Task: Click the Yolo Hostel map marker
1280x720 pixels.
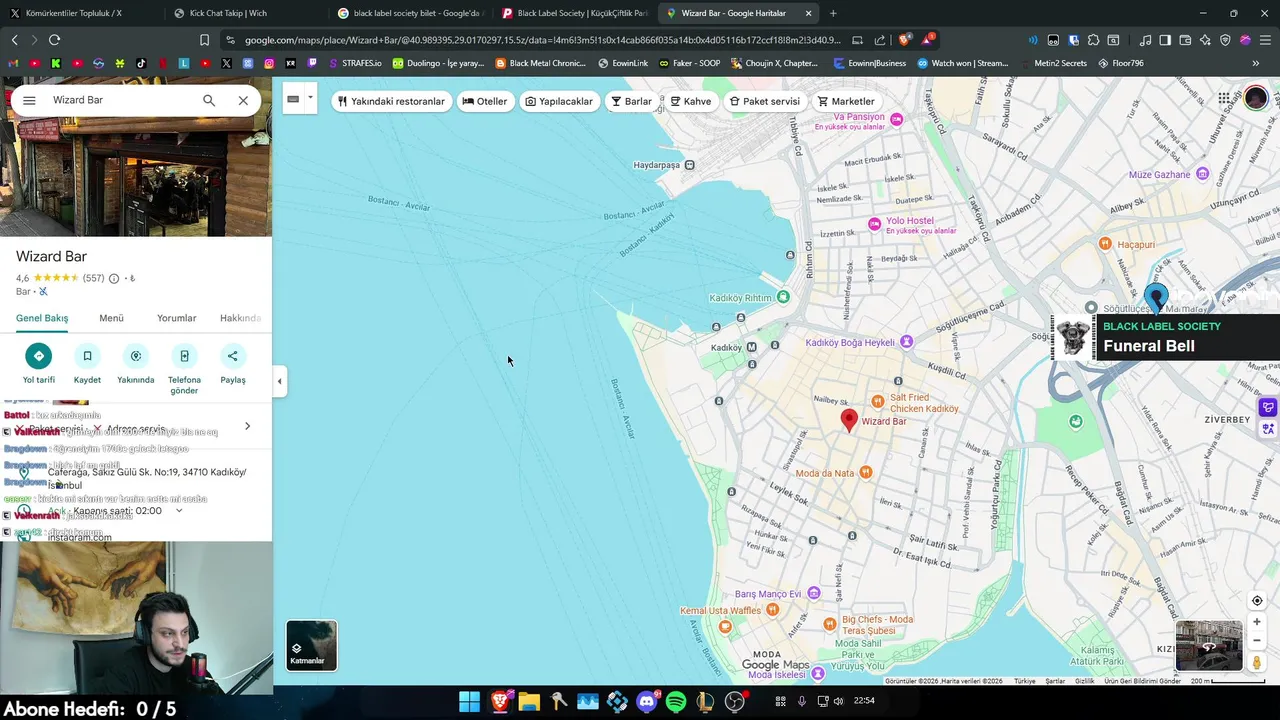Action: pos(874,223)
